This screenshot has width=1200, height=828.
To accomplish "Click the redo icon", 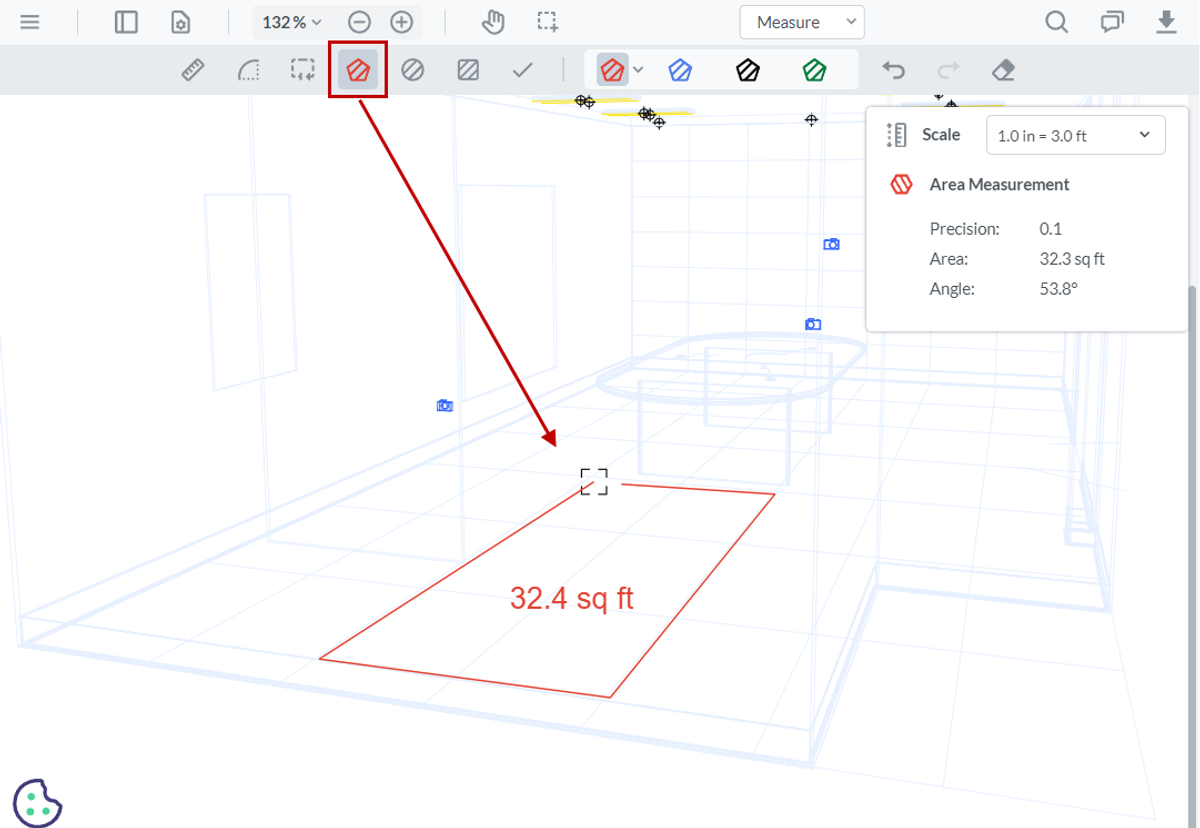I will coord(948,70).
